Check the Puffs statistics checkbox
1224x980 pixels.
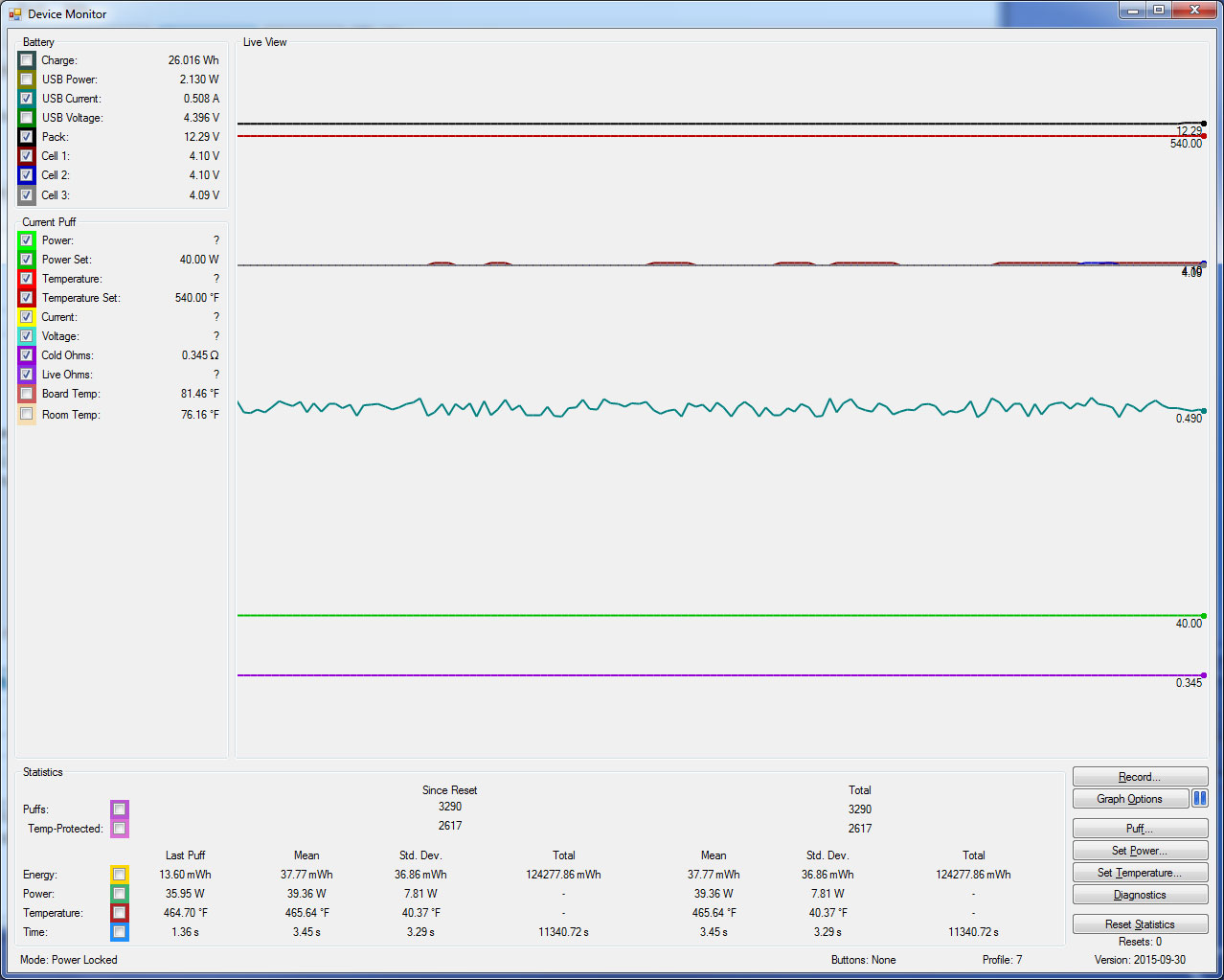click(x=119, y=809)
